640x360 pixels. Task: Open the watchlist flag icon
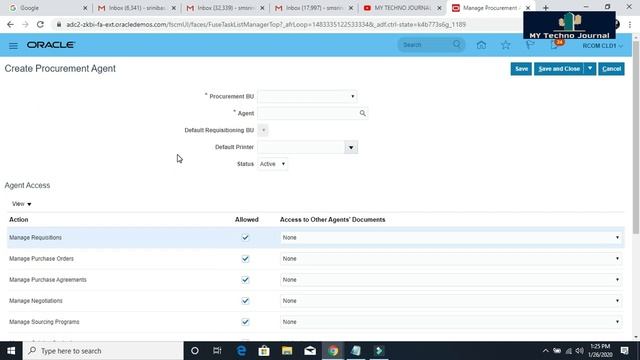529,45
